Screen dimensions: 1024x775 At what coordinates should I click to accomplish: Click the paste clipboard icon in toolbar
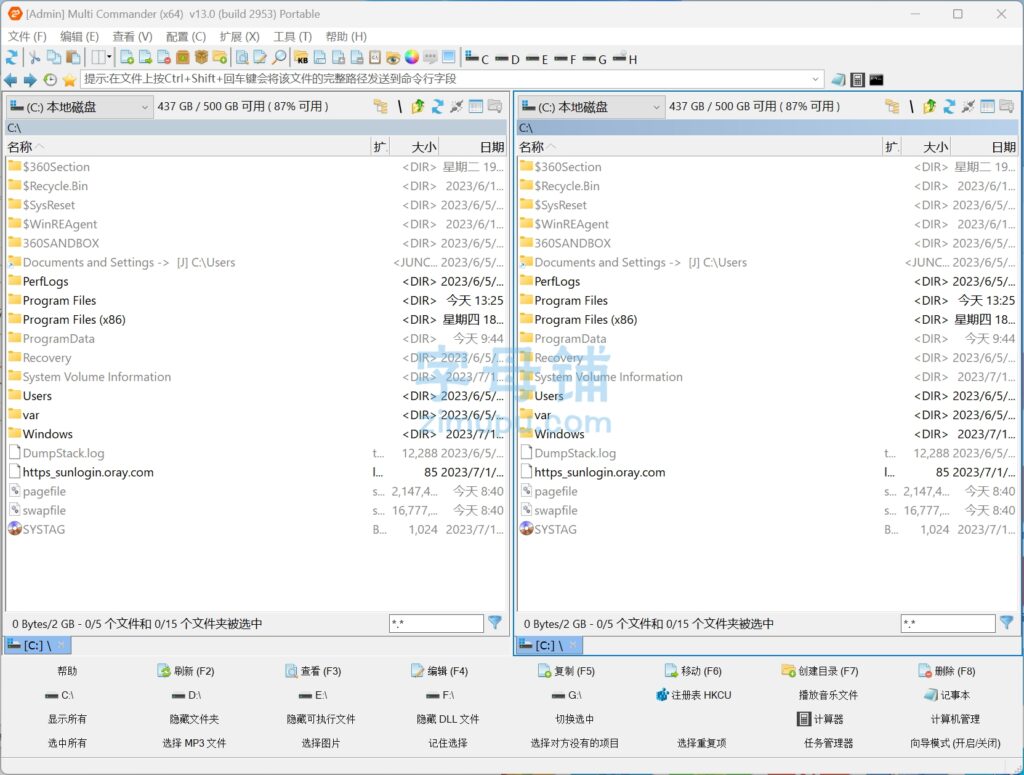pos(74,57)
